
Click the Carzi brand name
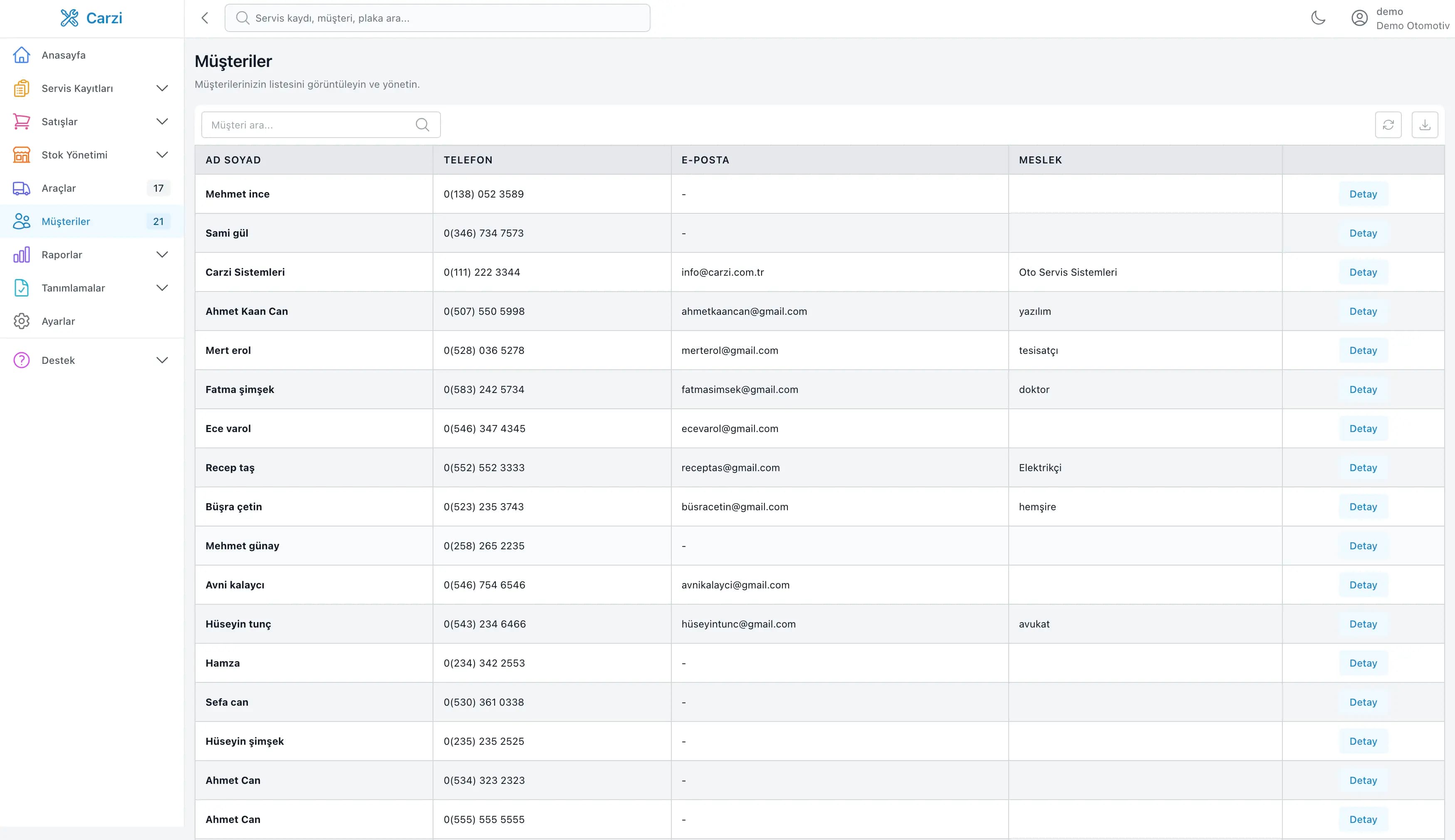(104, 18)
